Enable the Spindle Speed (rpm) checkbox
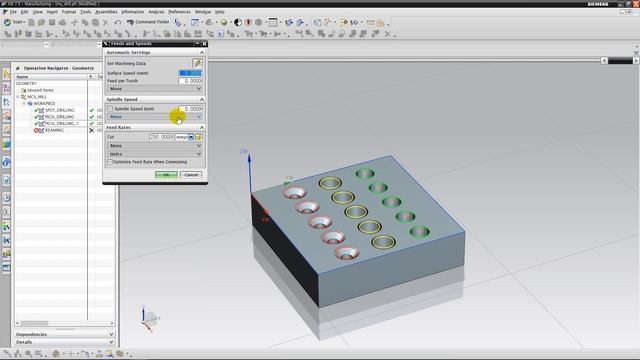640x360 pixels. pos(110,109)
